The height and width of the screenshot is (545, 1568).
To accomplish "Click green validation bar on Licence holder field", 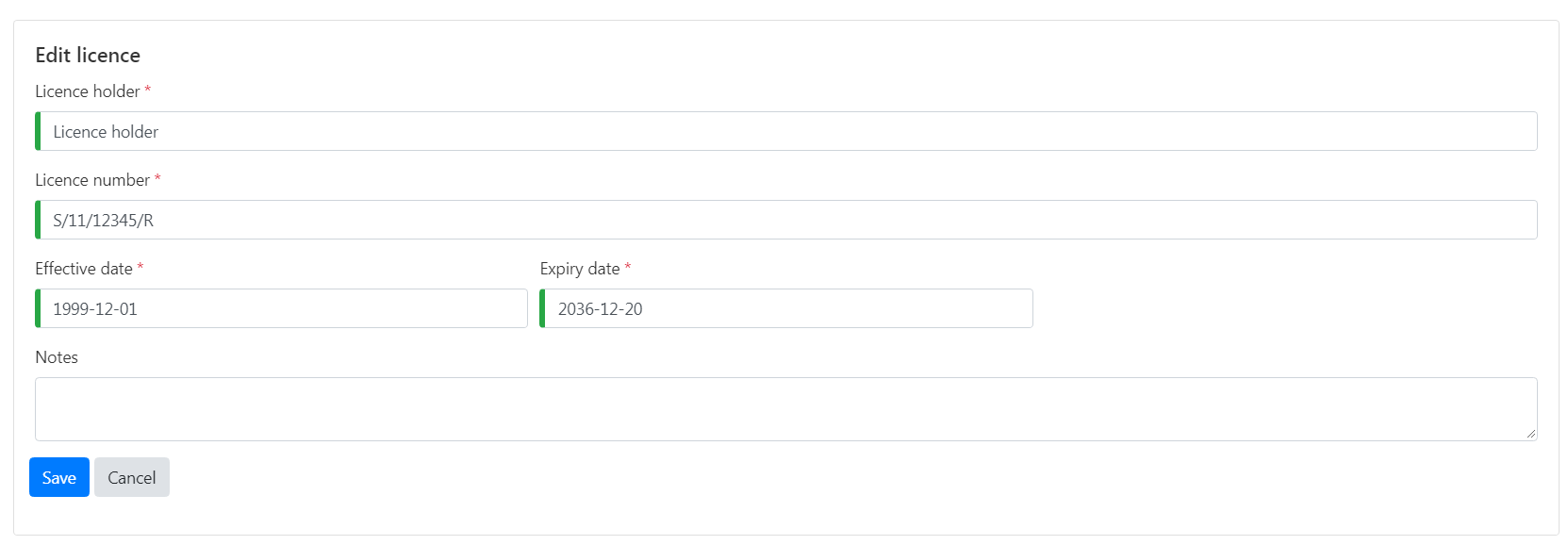I will [38, 131].
